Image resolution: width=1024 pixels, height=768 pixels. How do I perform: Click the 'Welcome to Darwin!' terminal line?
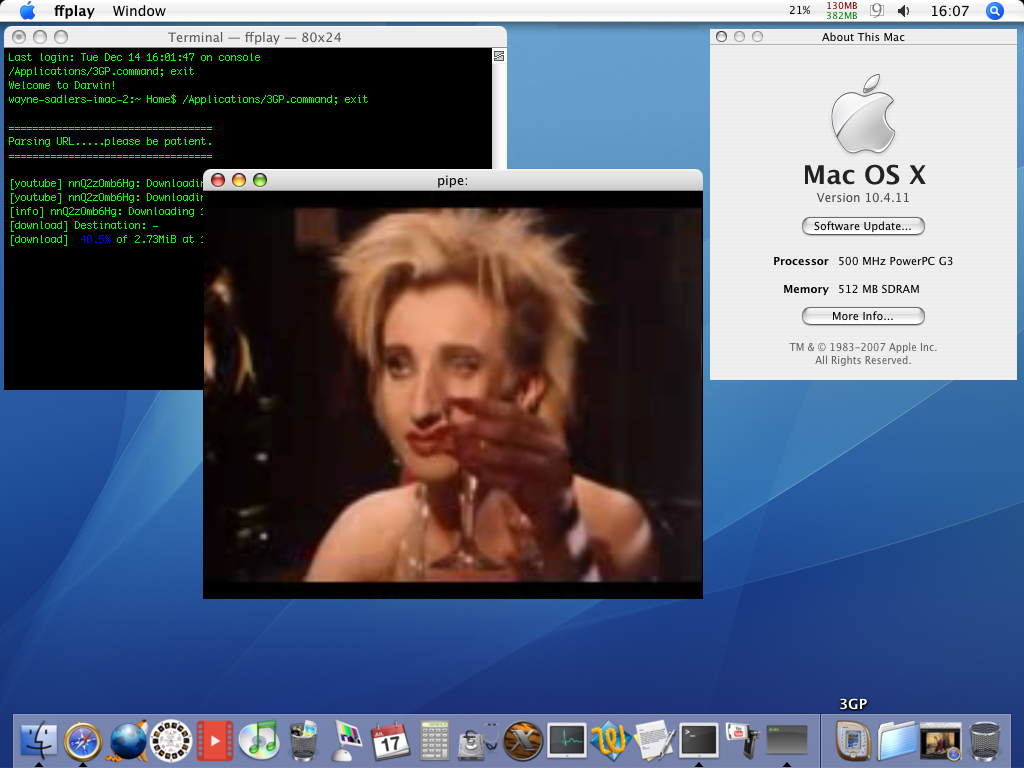coord(62,85)
